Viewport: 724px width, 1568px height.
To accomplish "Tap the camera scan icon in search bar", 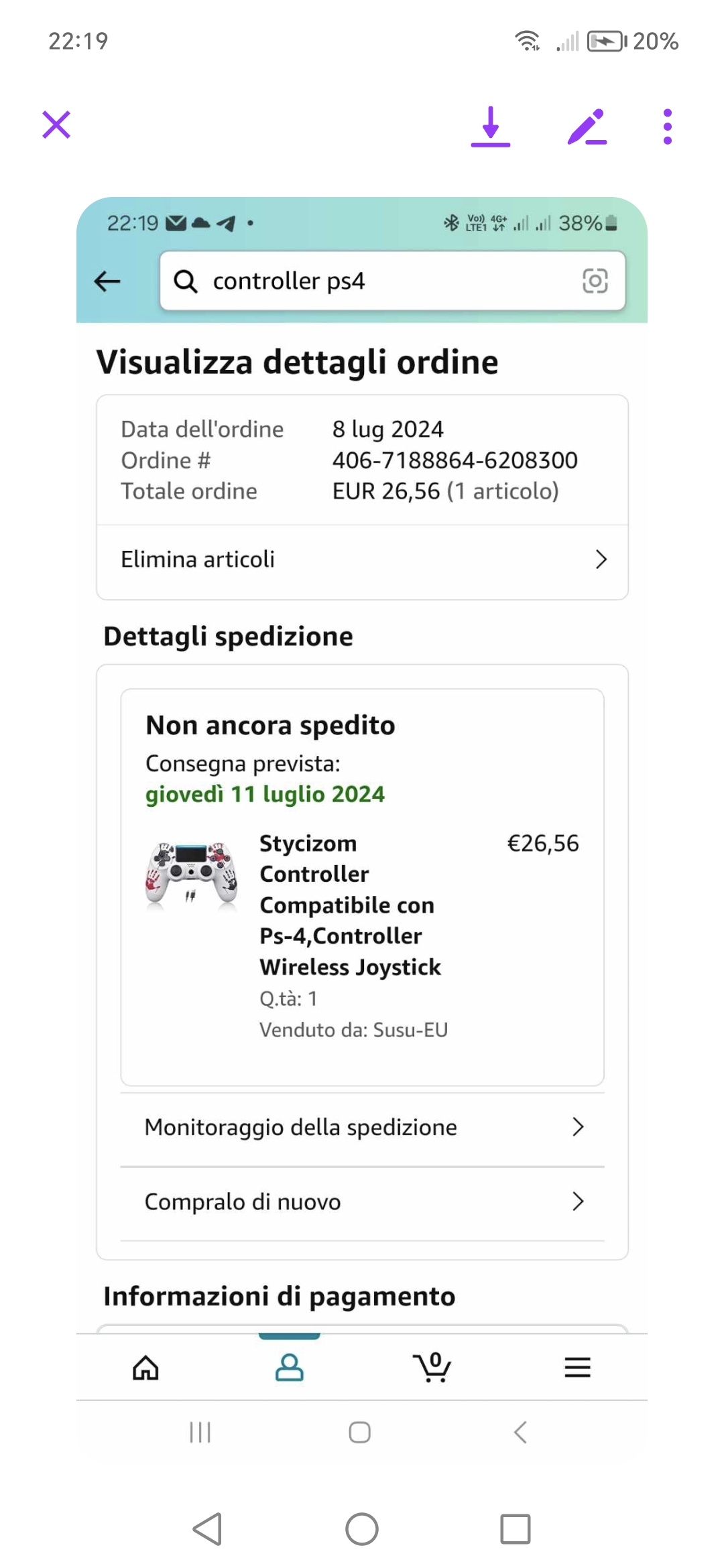I will click(x=595, y=281).
